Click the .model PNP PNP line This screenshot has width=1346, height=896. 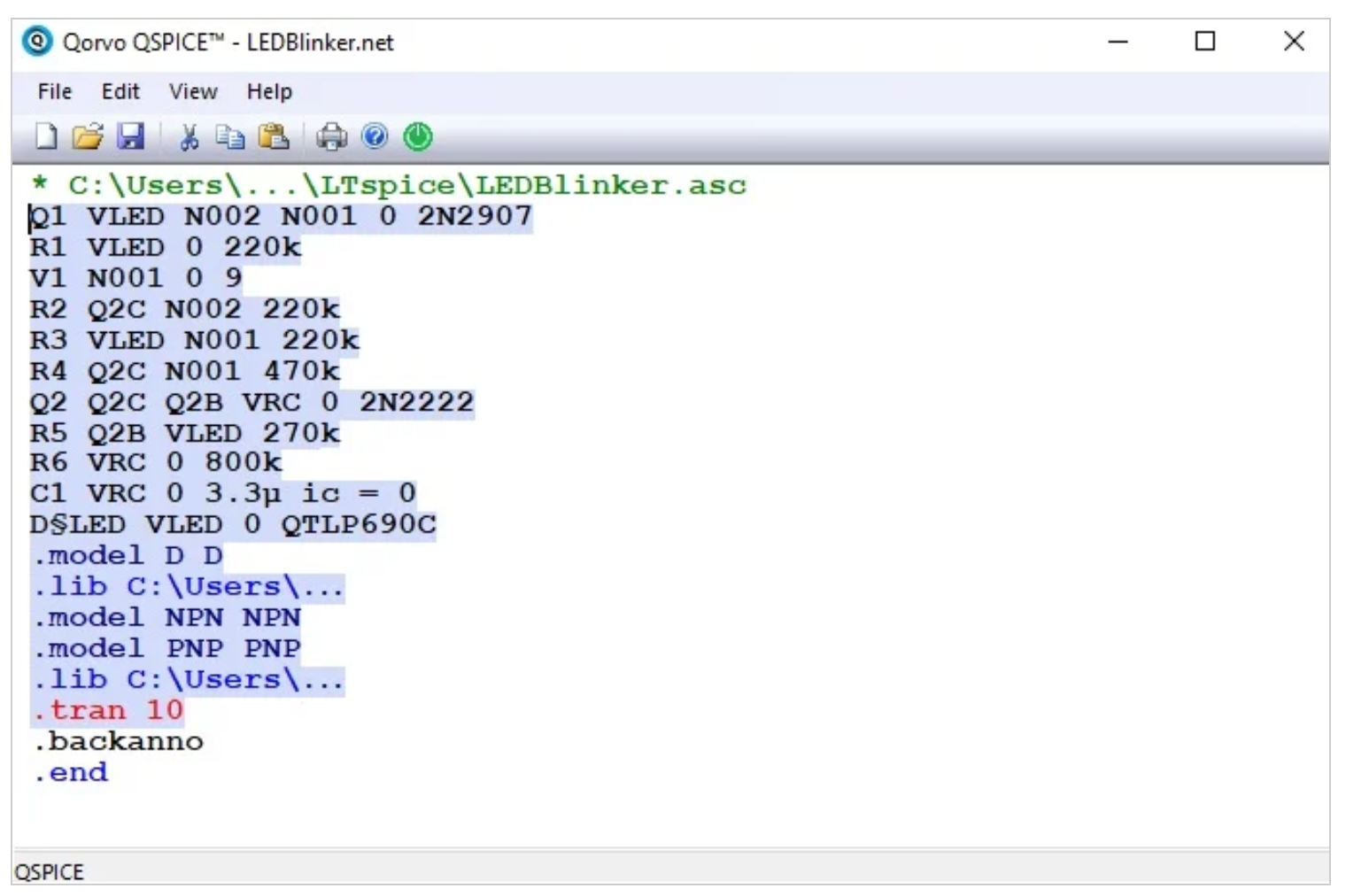point(167,649)
